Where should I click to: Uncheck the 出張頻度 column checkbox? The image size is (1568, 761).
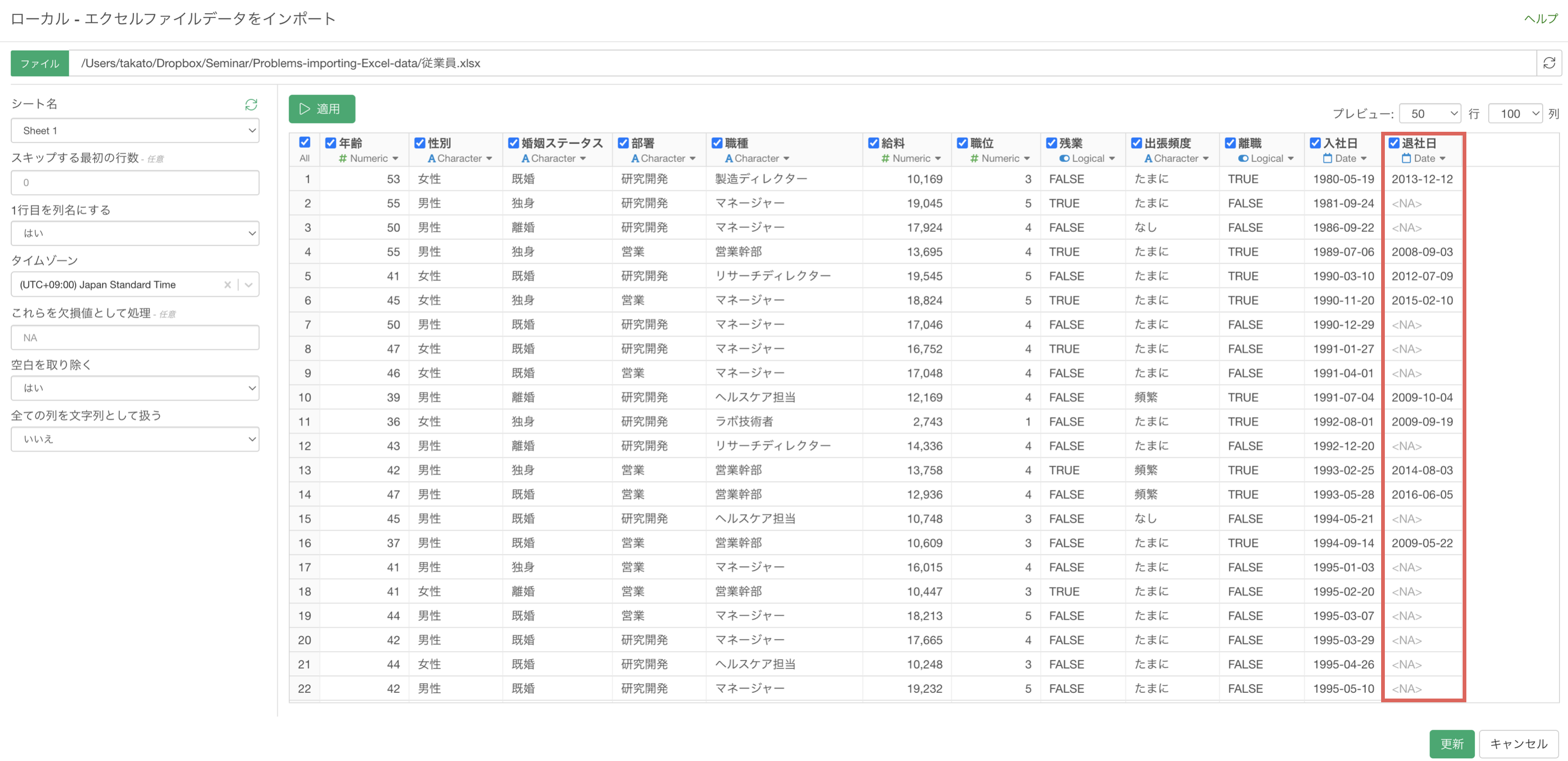[1137, 143]
